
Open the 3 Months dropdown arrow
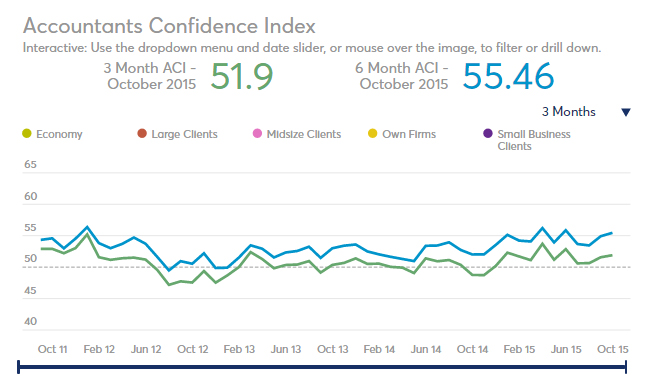coord(626,112)
